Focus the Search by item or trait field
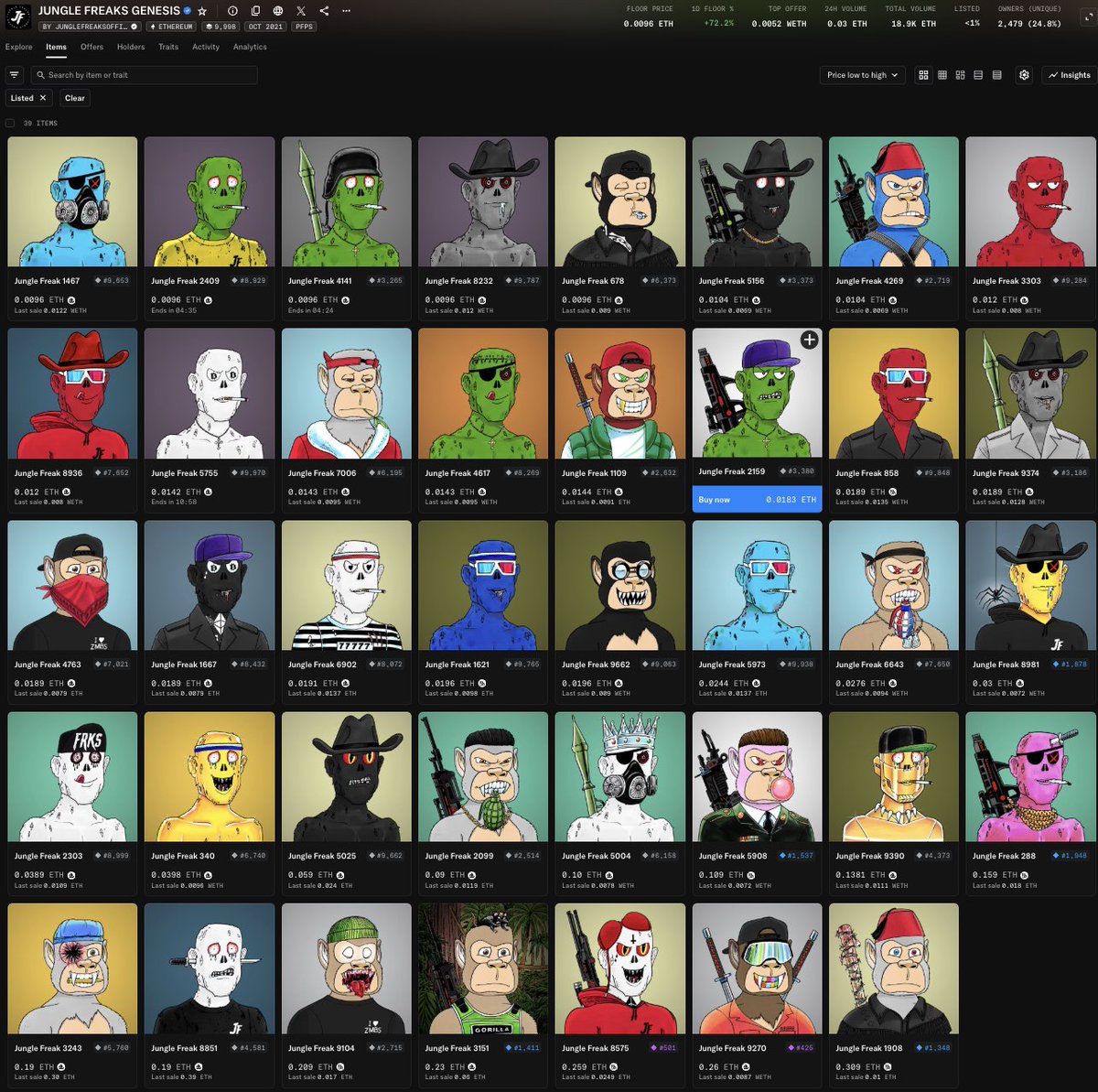The height and width of the screenshot is (1092, 1098). [x=144, y=75]
